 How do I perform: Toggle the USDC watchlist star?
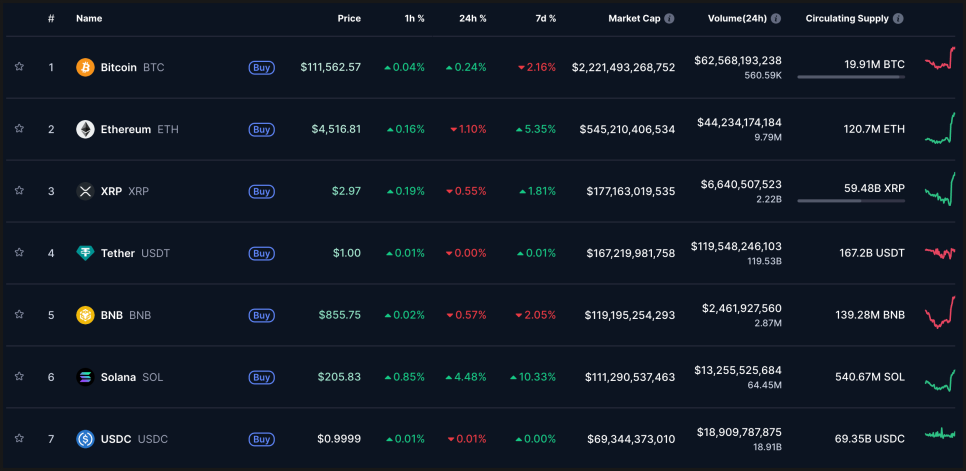19,438
